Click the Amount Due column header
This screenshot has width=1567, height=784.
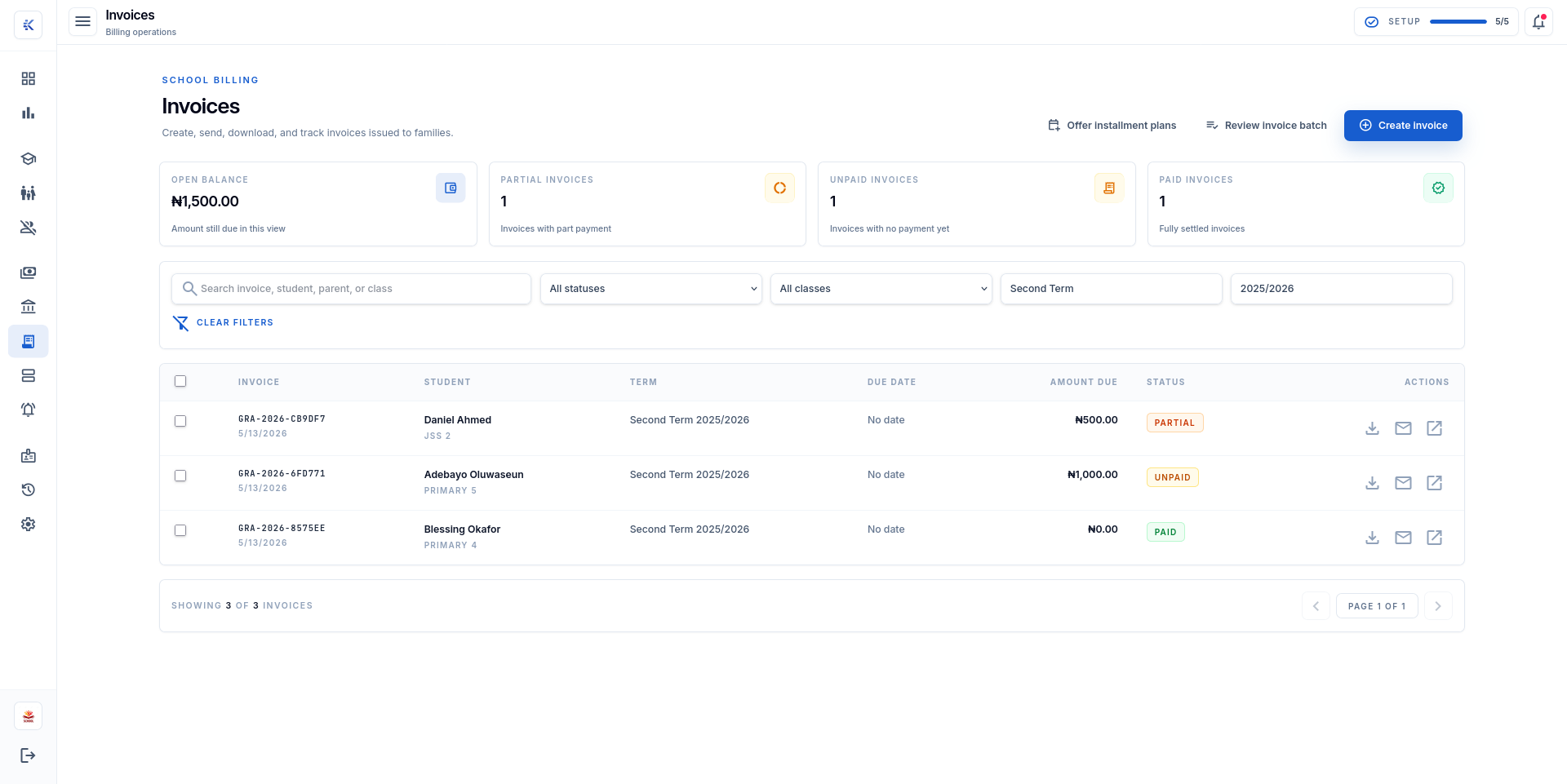click(1083, 382)
